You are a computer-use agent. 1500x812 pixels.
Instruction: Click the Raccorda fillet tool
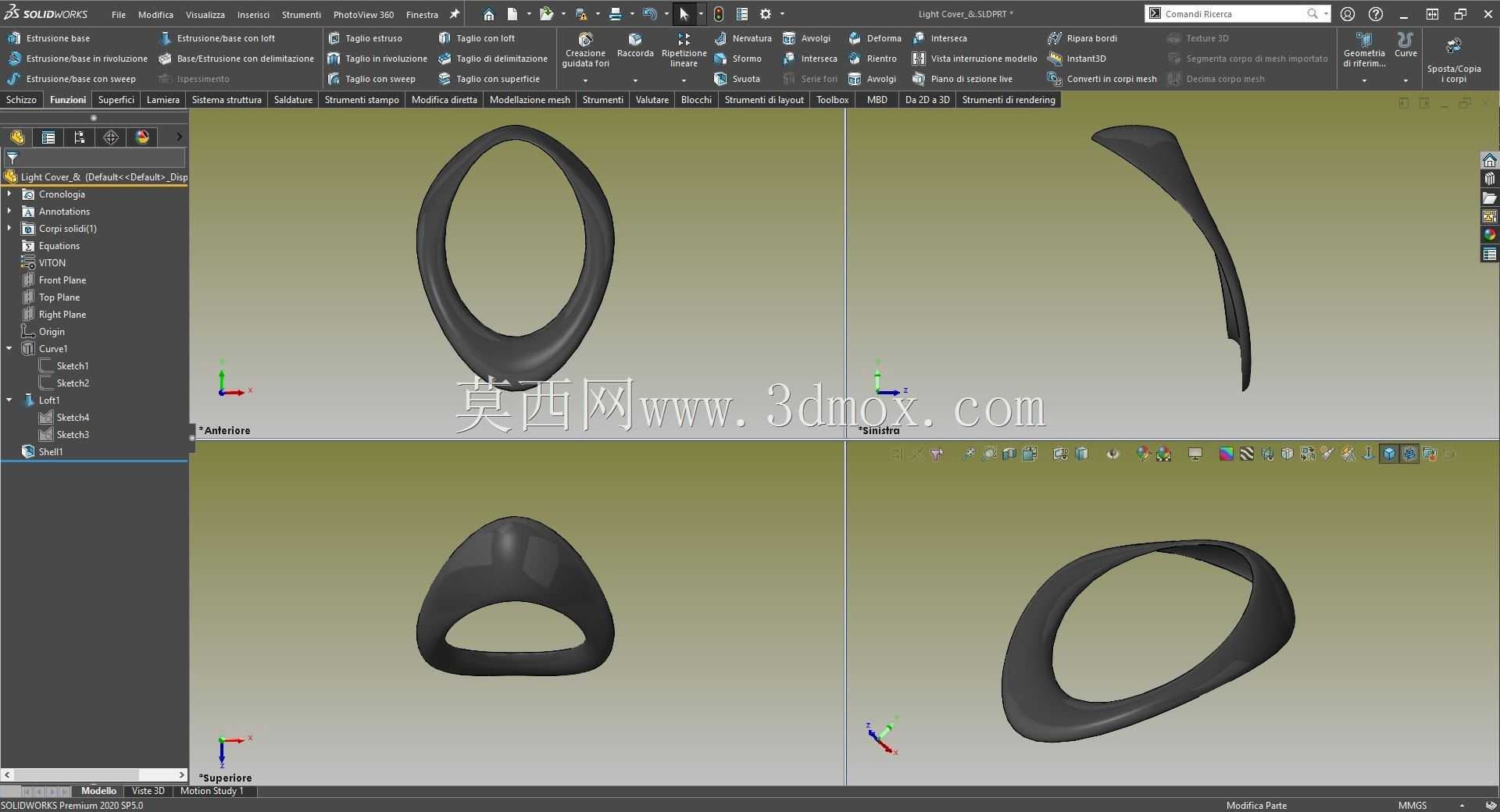pos(635,47)
